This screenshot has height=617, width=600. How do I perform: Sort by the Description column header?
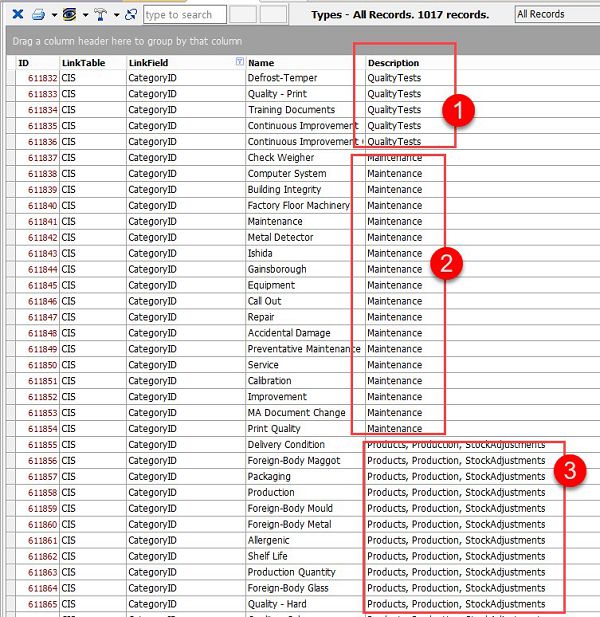(x=393, y=63)
